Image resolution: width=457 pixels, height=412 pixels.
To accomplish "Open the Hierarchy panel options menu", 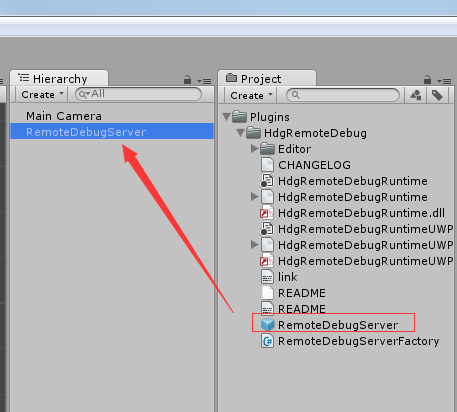I will click(204, 81).
